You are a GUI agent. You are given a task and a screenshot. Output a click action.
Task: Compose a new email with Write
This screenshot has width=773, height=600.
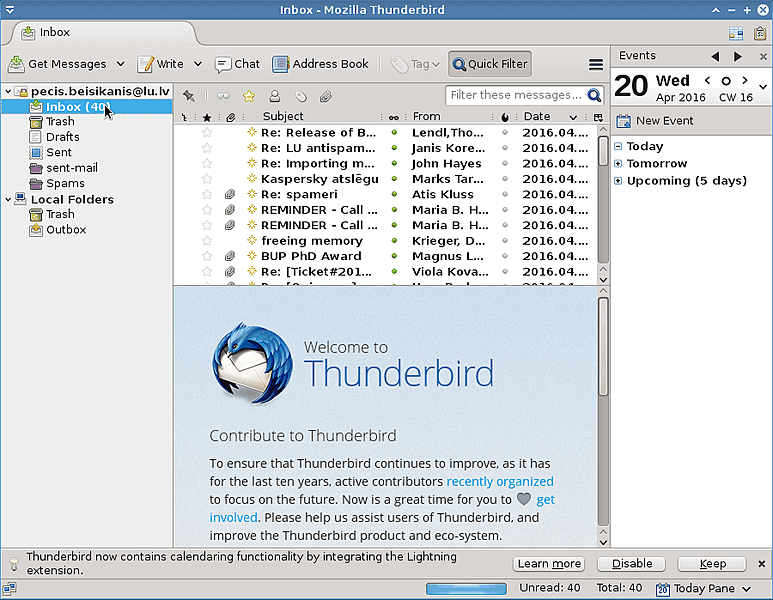(161, 64)
